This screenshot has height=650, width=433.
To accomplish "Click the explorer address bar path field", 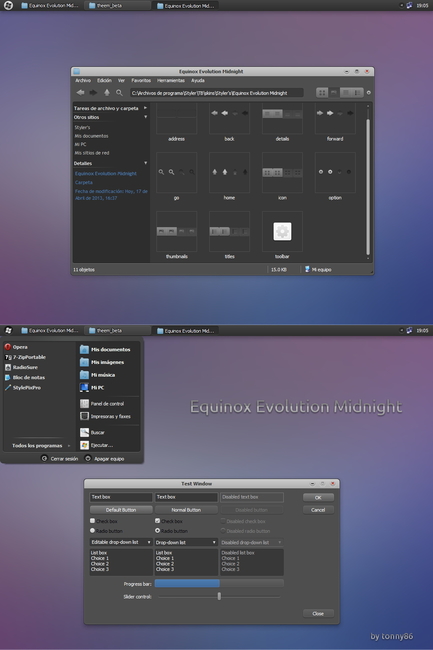I will (x=217, y=93).
